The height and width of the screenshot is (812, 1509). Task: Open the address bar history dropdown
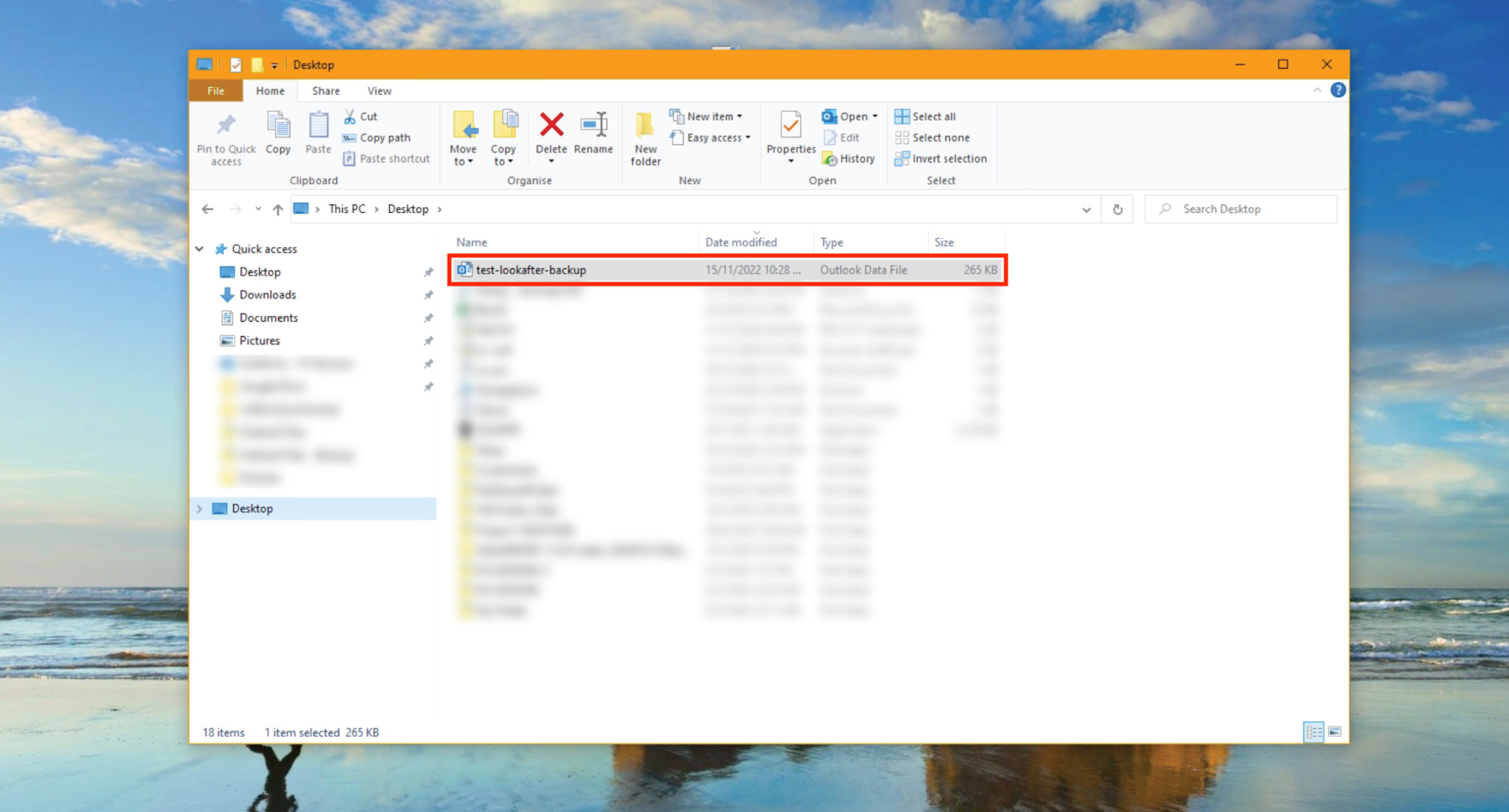click(1086, 209)
